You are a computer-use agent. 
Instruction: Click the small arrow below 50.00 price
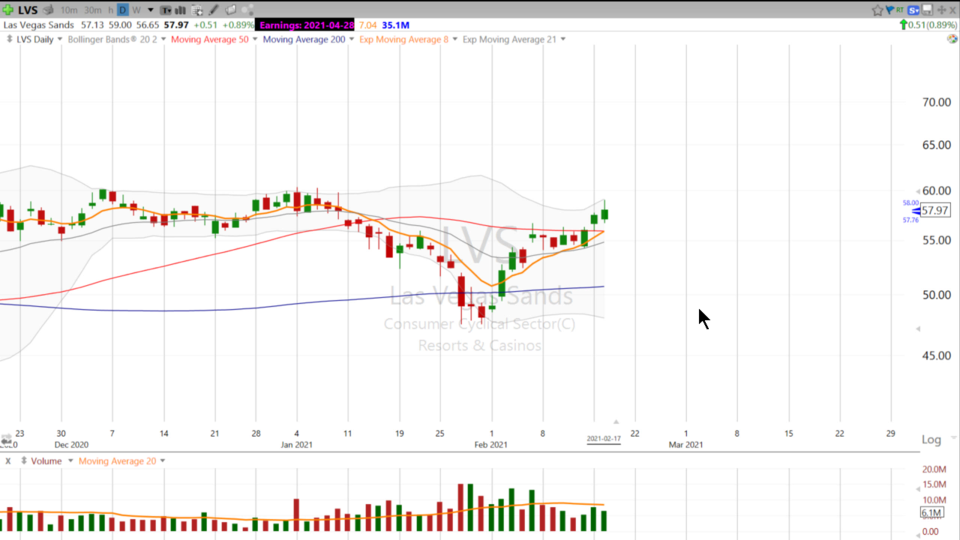(918, 329)
